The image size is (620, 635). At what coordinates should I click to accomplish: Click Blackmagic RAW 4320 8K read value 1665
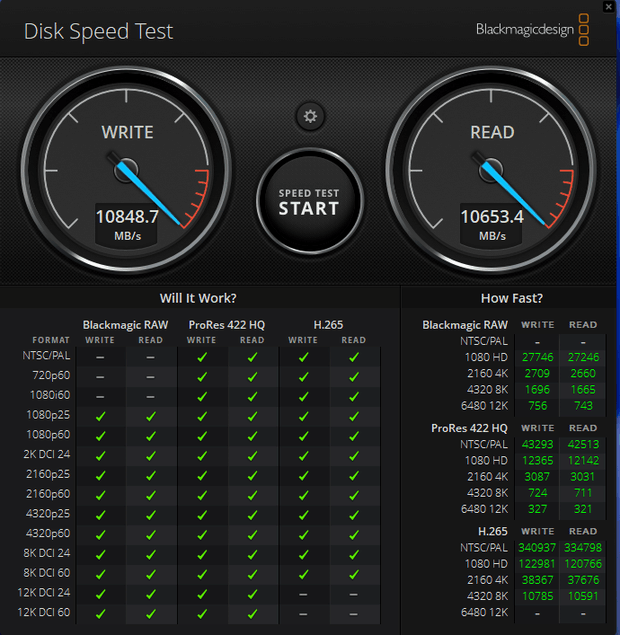tap(583, 390)
